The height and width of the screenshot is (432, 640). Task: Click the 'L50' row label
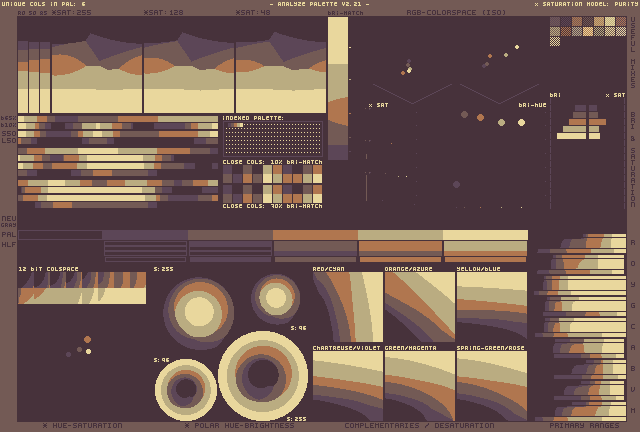tap(9, 140)
